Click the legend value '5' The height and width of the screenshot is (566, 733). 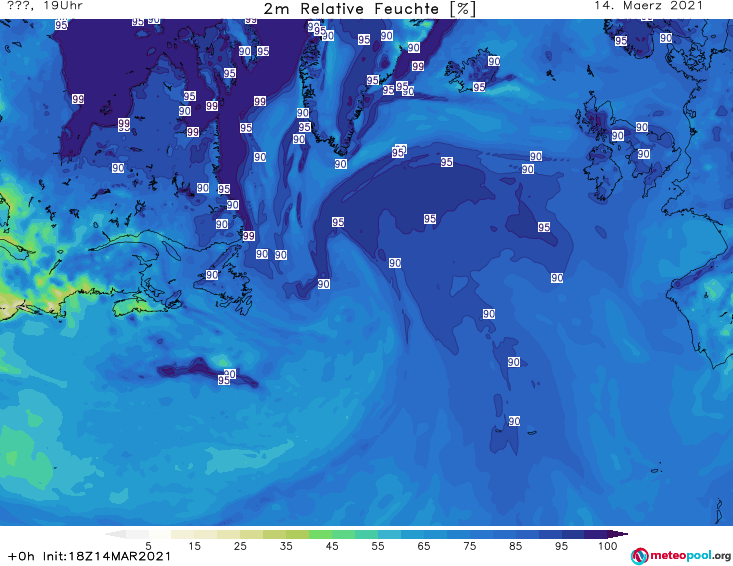click(x=148, y=546)
